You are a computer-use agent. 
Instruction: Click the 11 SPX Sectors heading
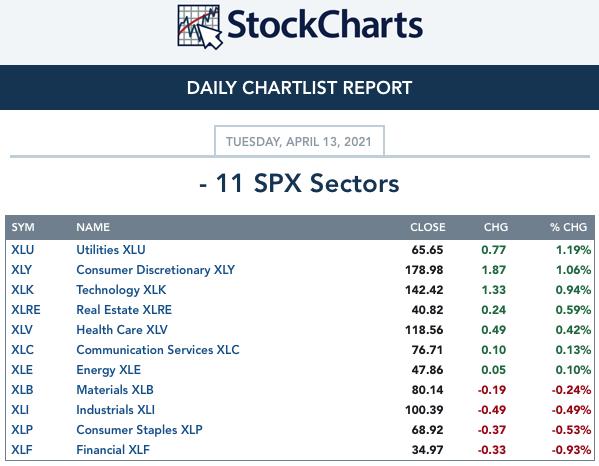point(300,183)
